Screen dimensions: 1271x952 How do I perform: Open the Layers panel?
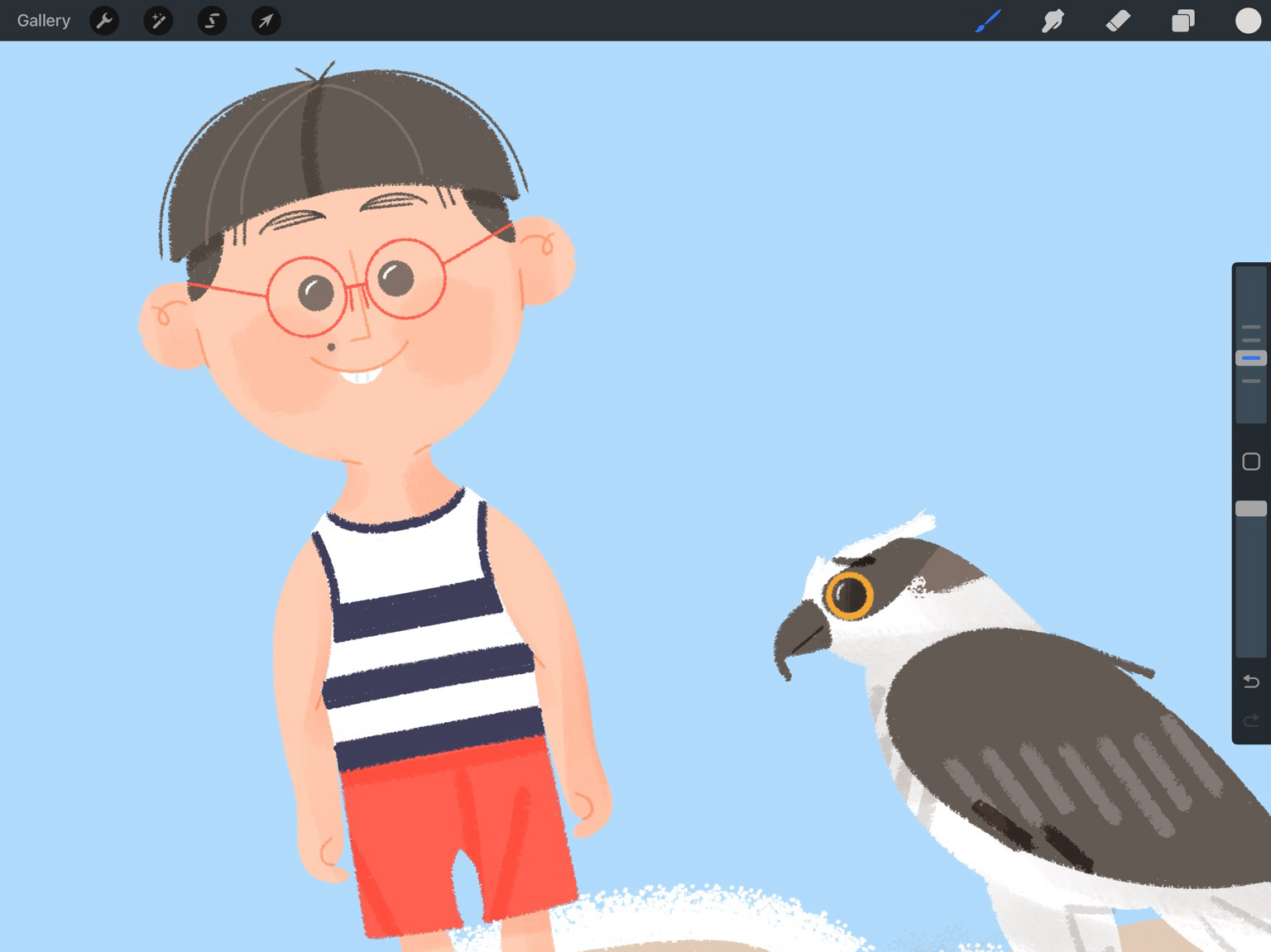(1183, 21)
